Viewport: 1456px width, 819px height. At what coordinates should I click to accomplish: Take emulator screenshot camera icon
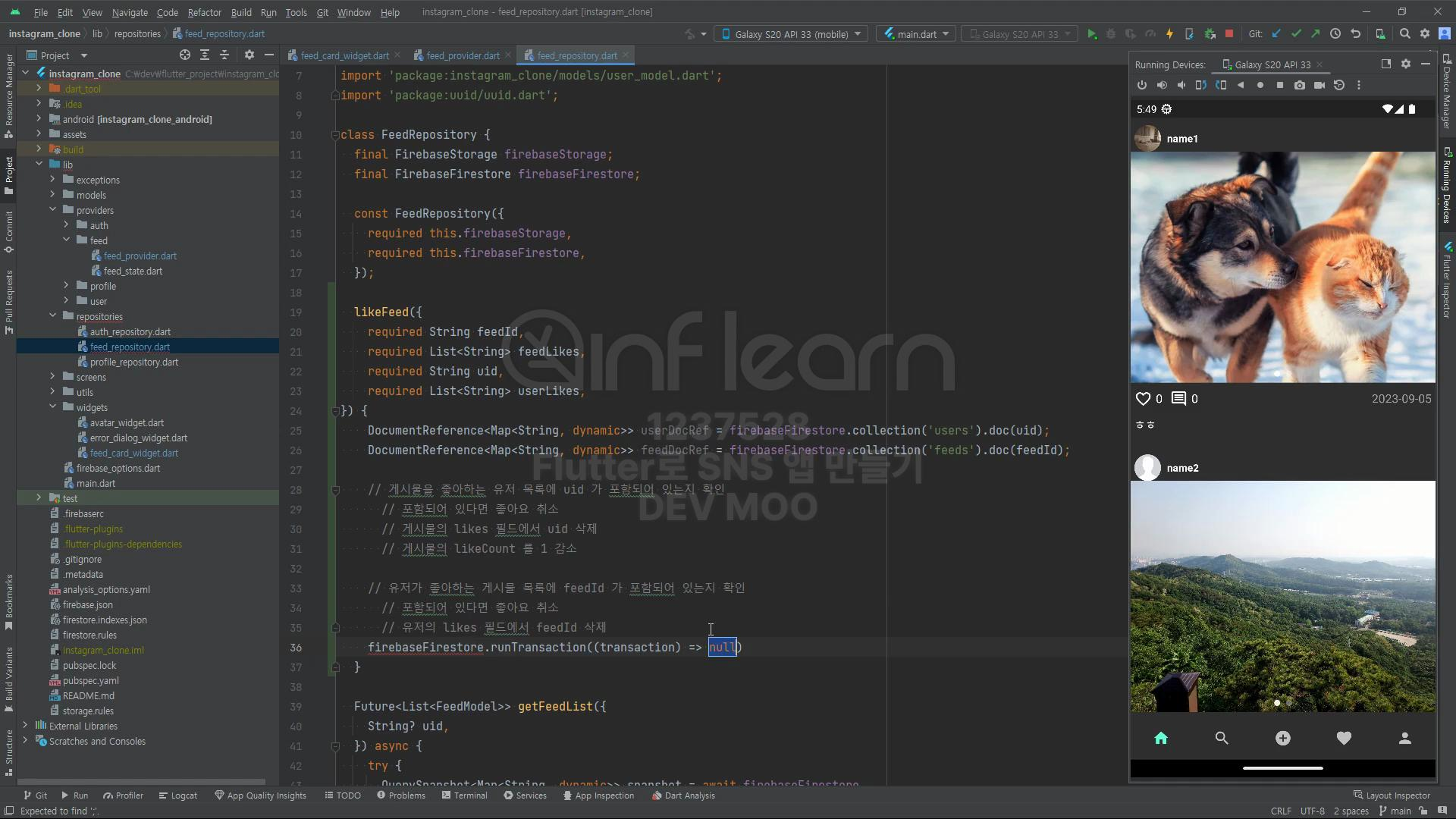(1300, 85)
